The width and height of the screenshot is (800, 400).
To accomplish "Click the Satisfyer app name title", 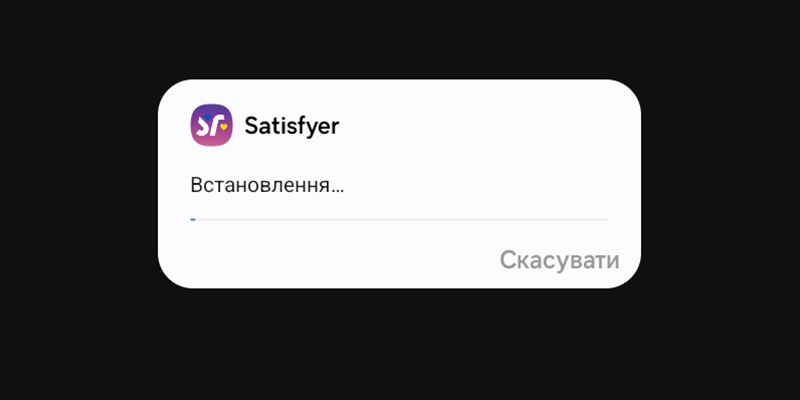I will 292,126.
